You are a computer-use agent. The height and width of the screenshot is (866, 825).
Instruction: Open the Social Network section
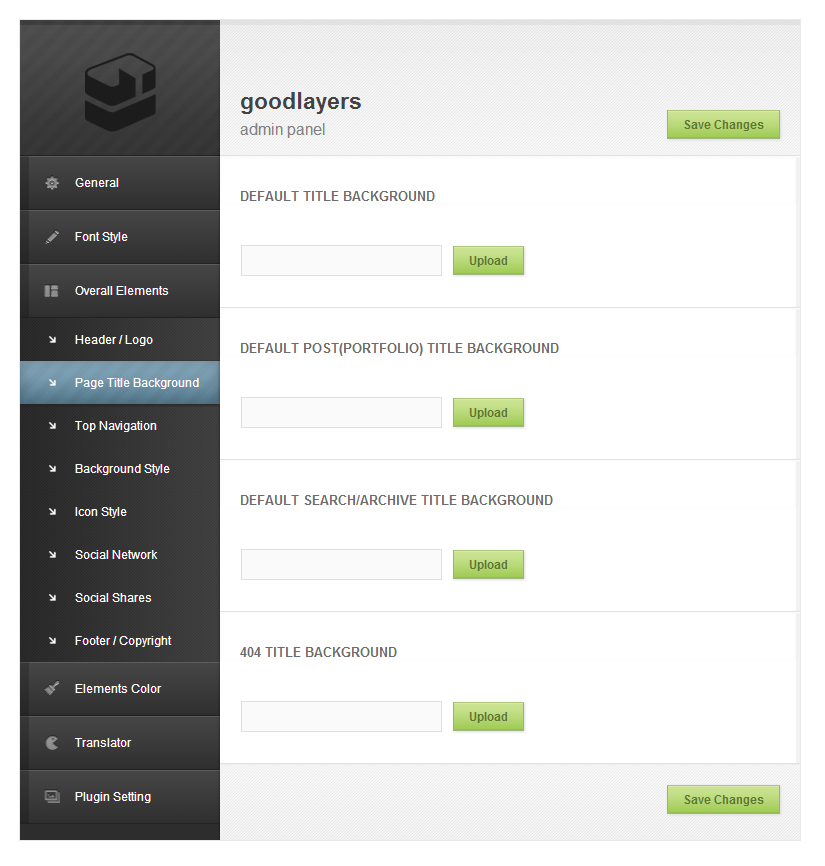click(x=116, y=555)
